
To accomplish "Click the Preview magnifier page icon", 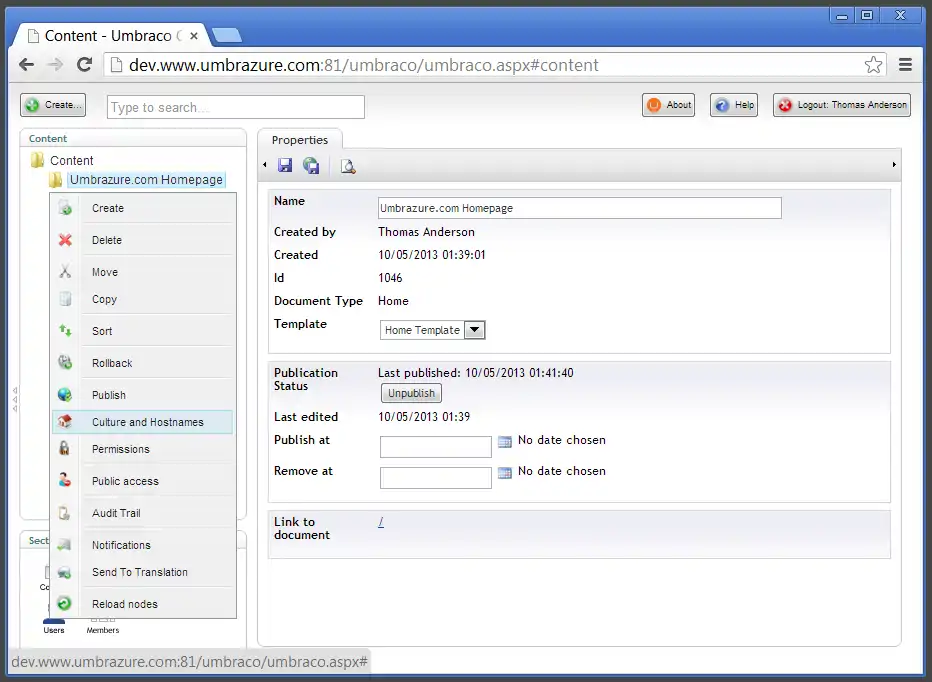I will tap(348, 166).
